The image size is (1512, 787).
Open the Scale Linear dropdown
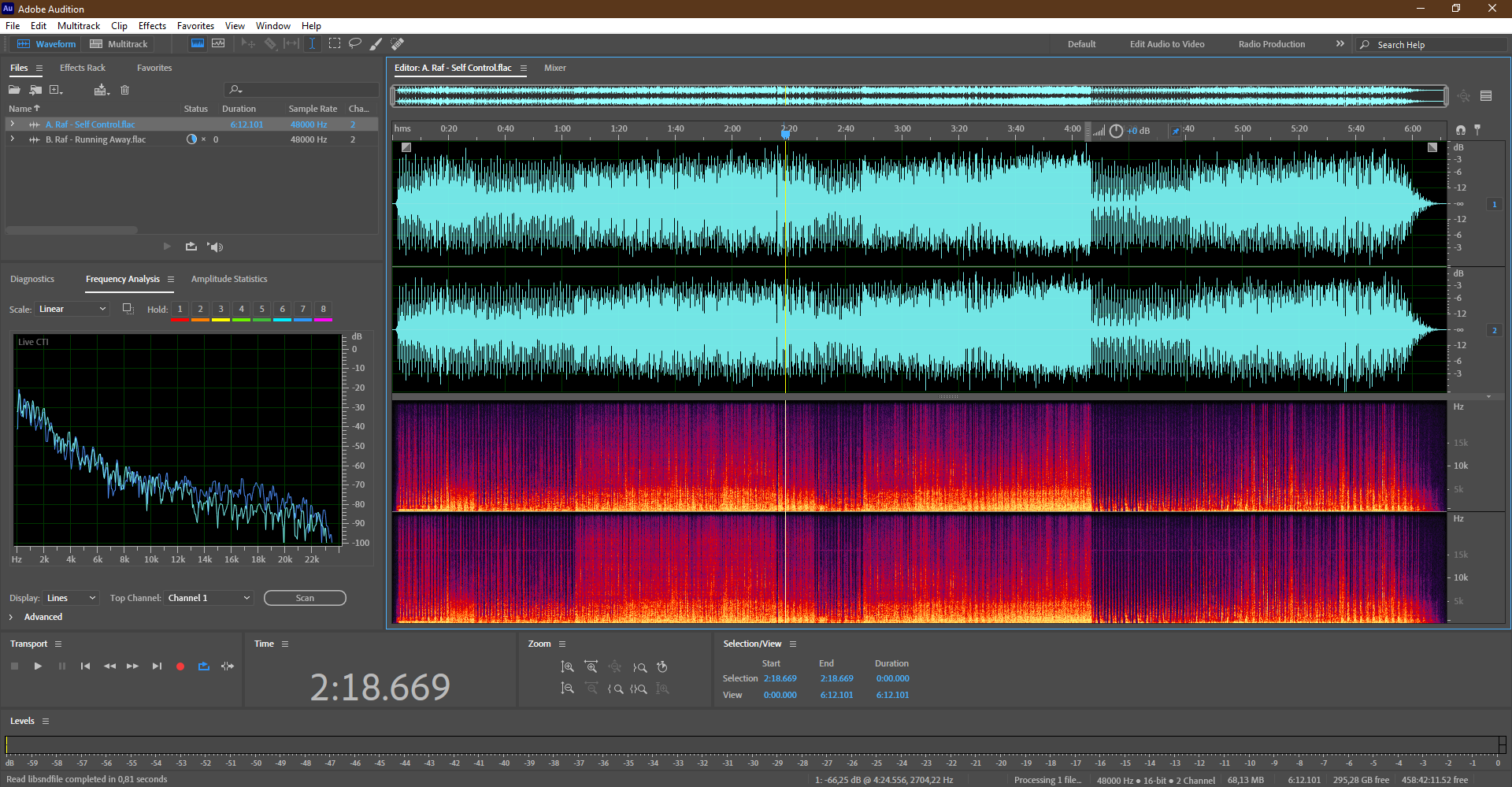(x=72, y=309)
